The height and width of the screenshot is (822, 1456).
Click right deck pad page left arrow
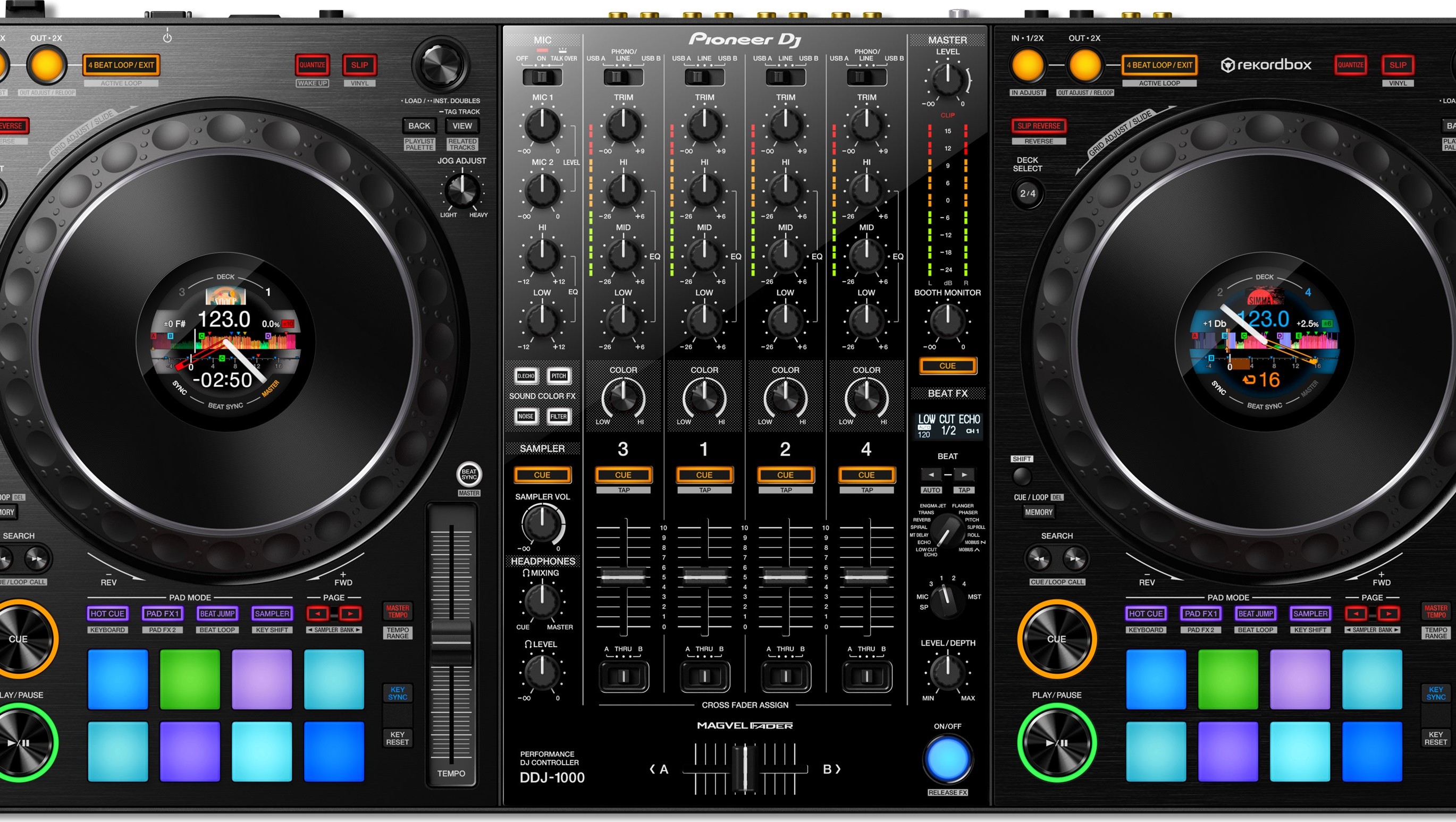pos(1356,614)
